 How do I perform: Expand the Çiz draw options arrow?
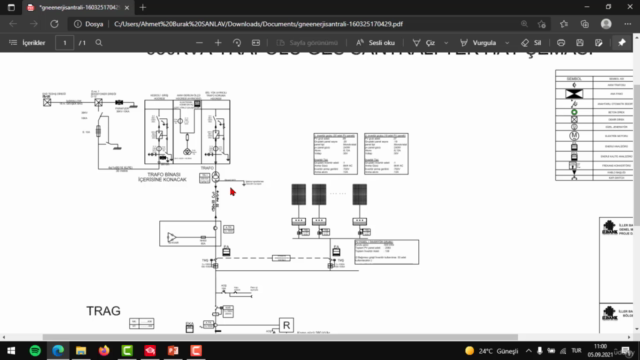tap(446, 43)
